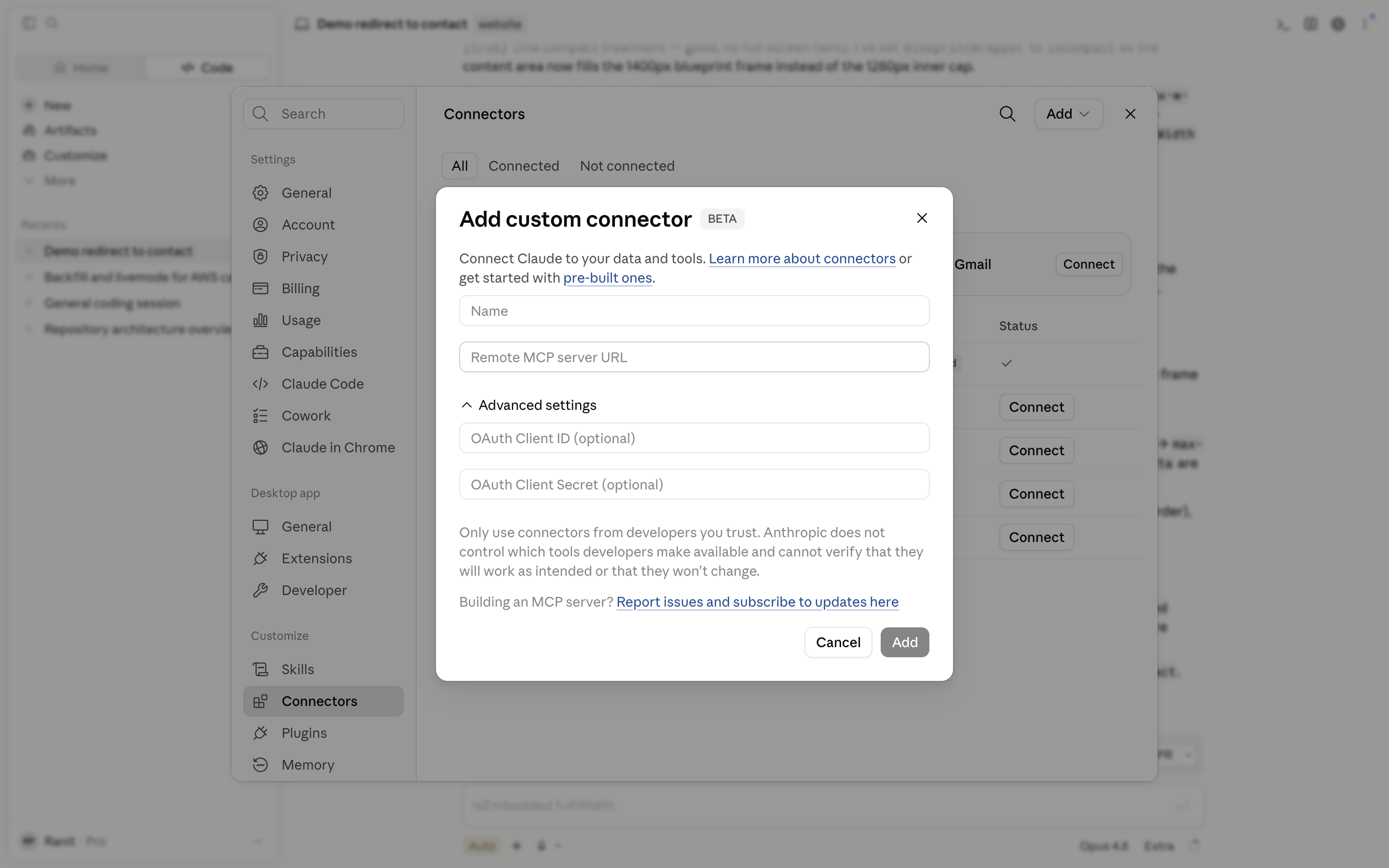This screenshot has width=1389, height=868.
Task: Switch to the Connected tab
Action: click(523, 166)
